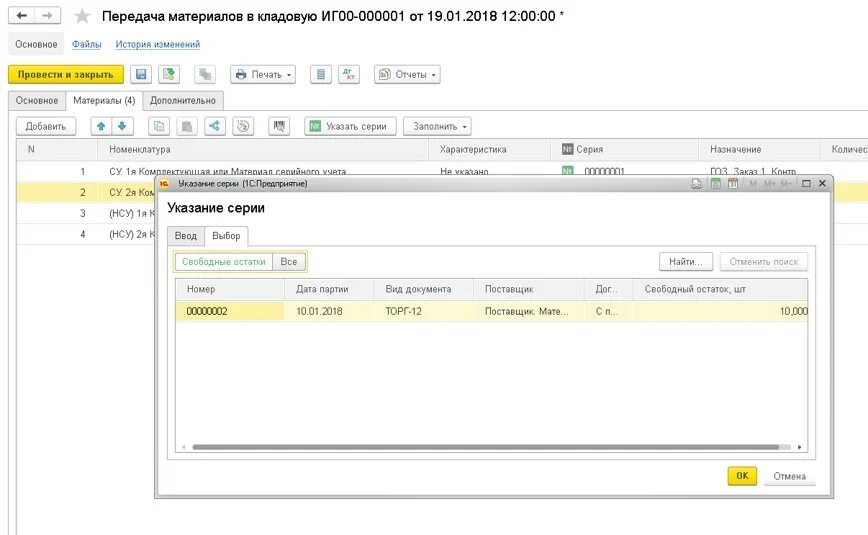The height and width of the screenshot is (535, 868).
Task: Click the scrollbar right arrow in series list
Action: 799,447
